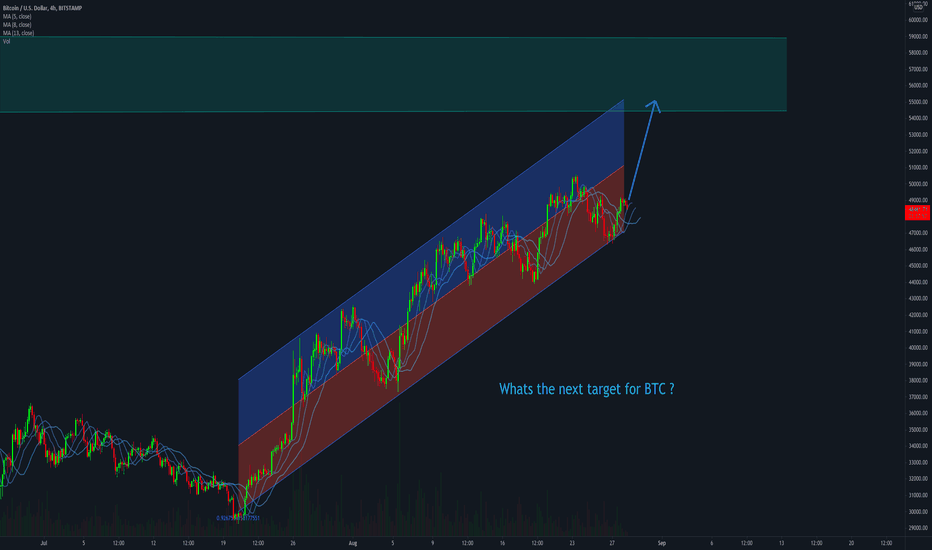Click the 59000.00 price axis label

[918, 36]
